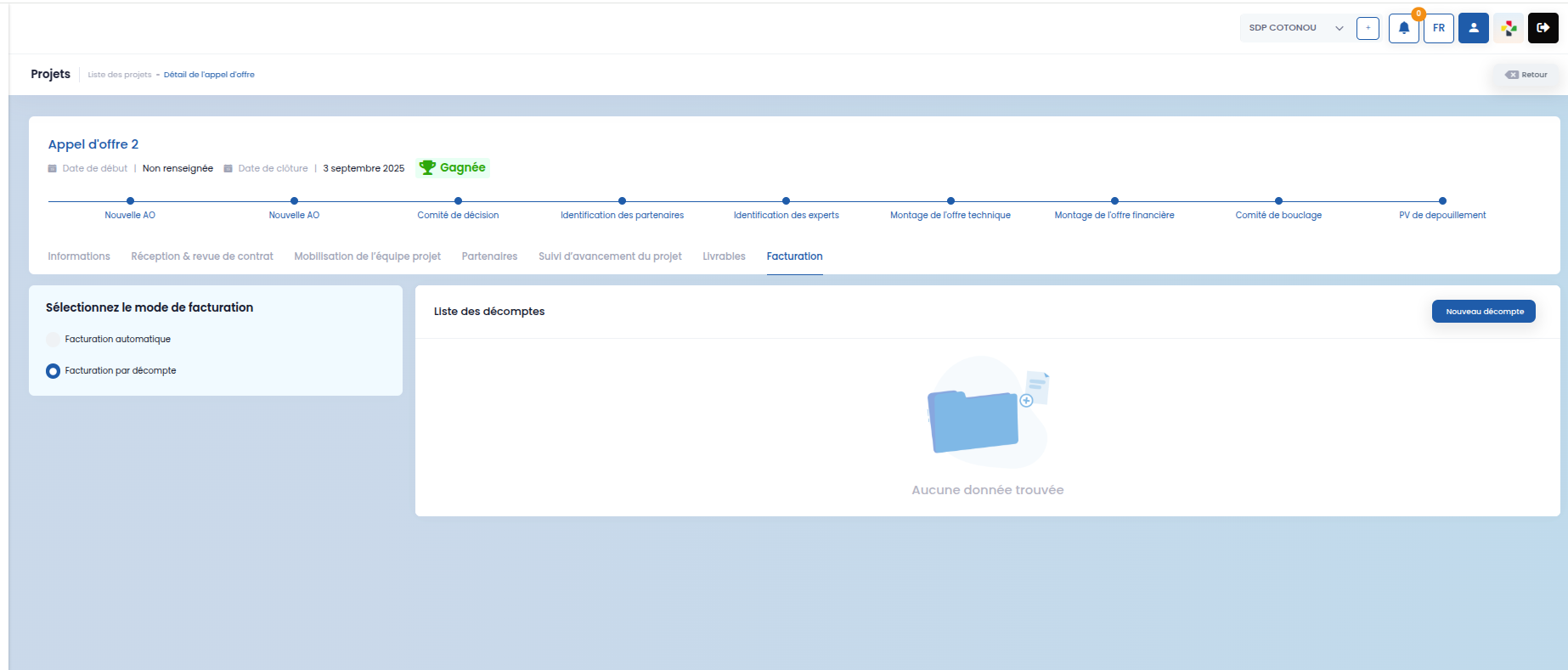
Task: Switch to Partenaires tab
Action: tap(489, 256)
